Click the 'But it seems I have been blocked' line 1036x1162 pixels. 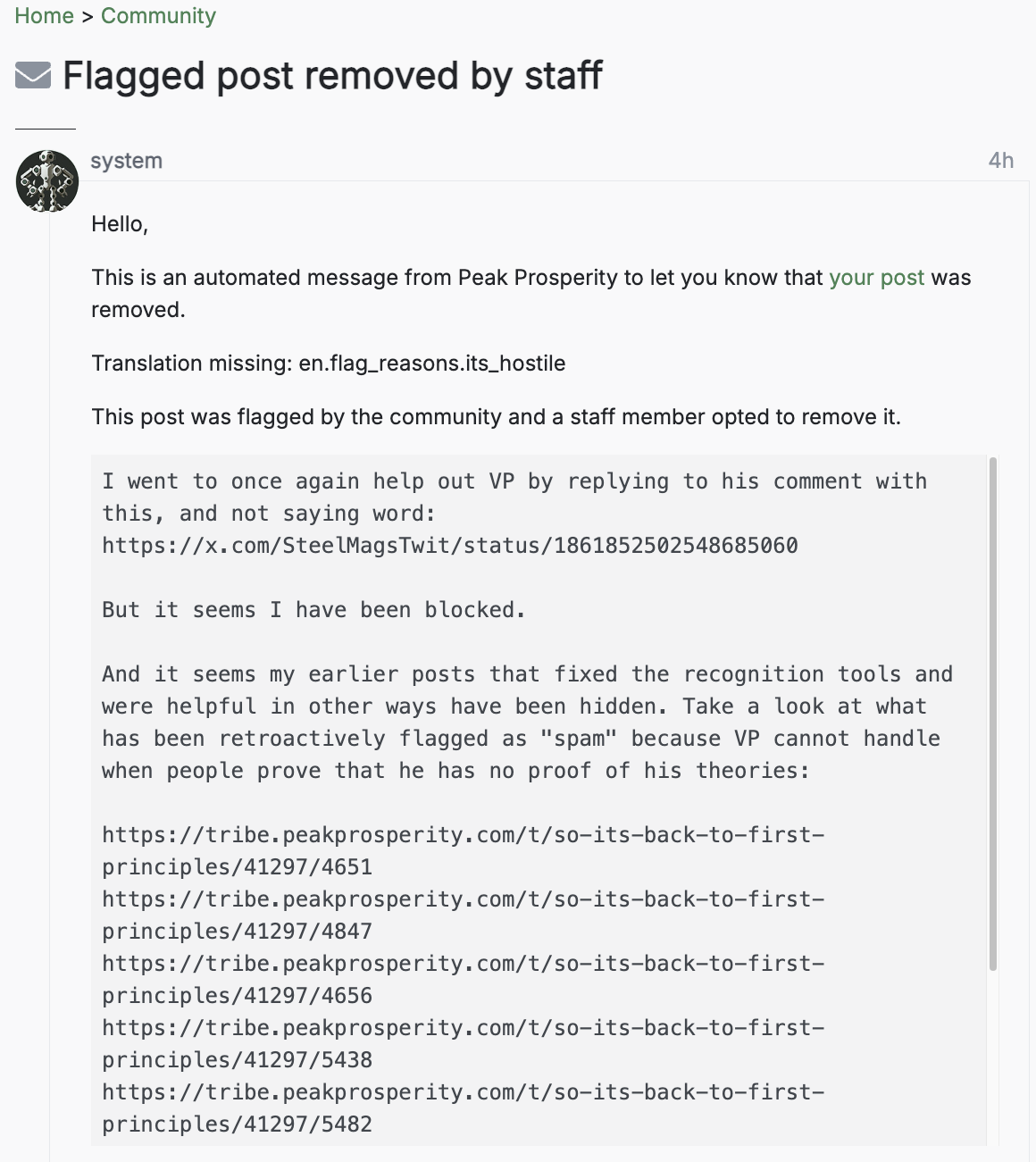[313, 610]
